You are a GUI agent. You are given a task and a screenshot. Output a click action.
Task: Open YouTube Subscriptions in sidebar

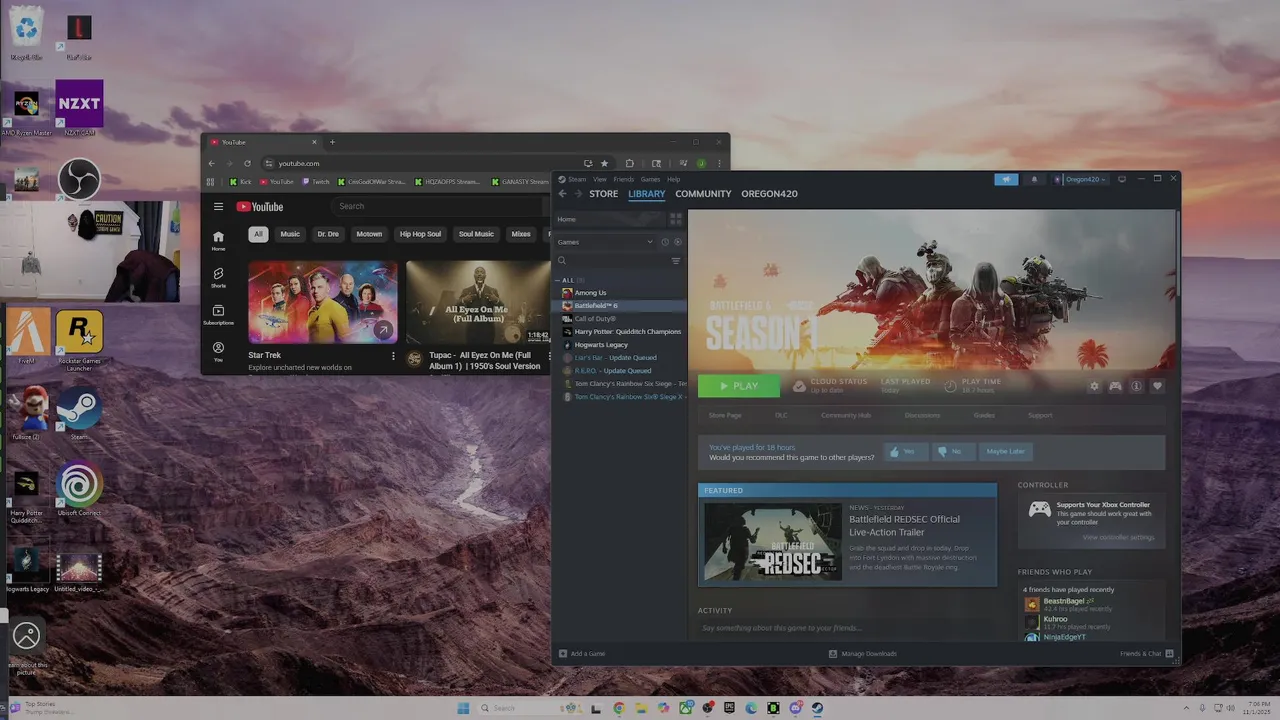[218, 315]
